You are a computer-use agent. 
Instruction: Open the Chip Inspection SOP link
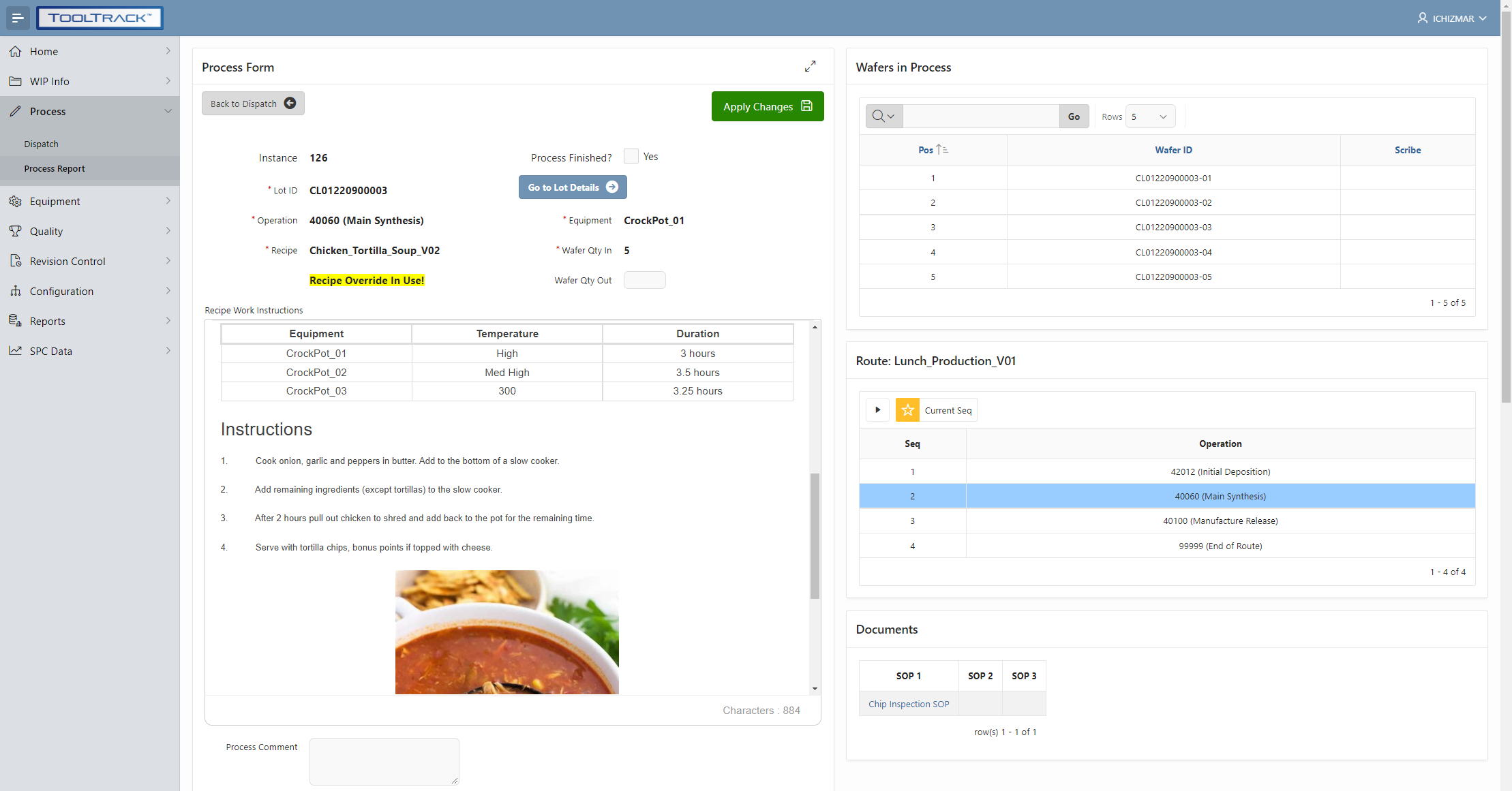coord(908,704)
